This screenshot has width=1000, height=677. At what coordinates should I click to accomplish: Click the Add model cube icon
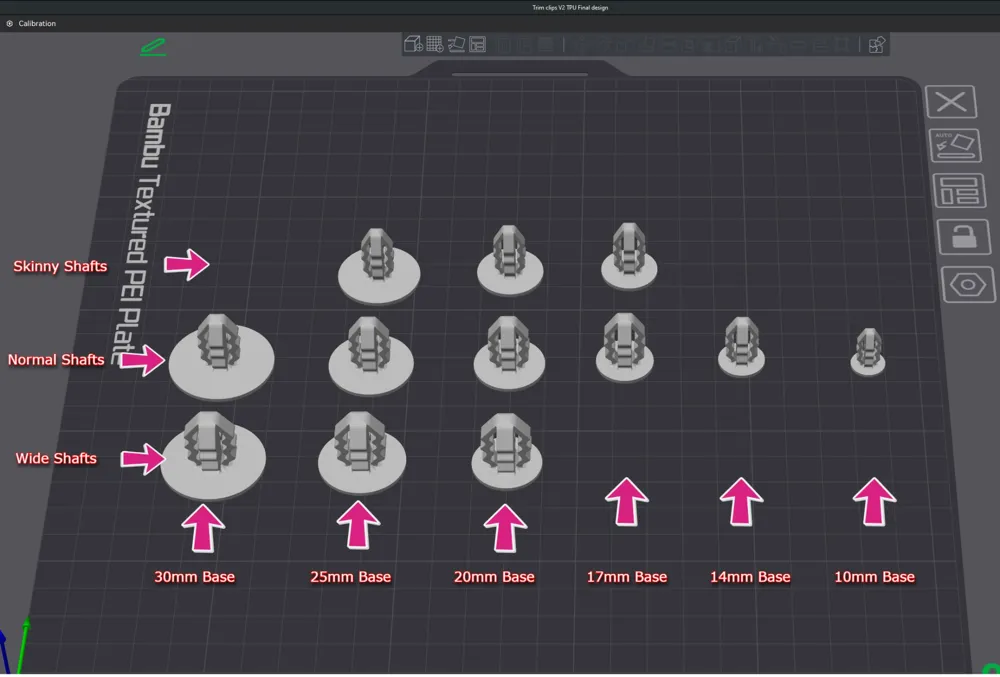point(413,44)
